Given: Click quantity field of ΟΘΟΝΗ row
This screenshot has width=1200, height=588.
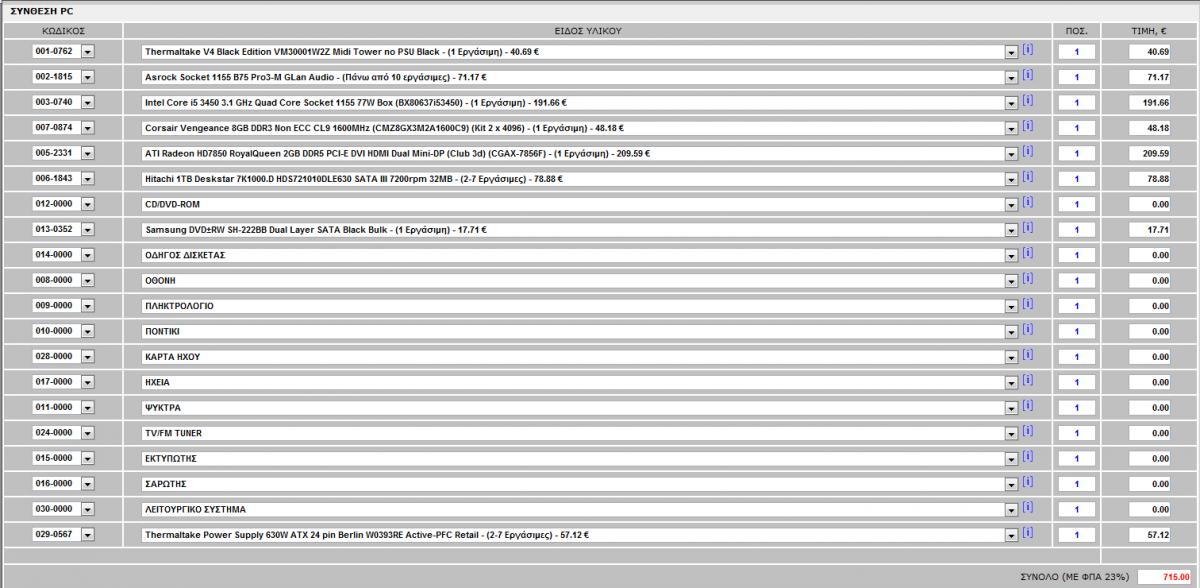Looking at the screenshot, I should tap(1076, 280).
